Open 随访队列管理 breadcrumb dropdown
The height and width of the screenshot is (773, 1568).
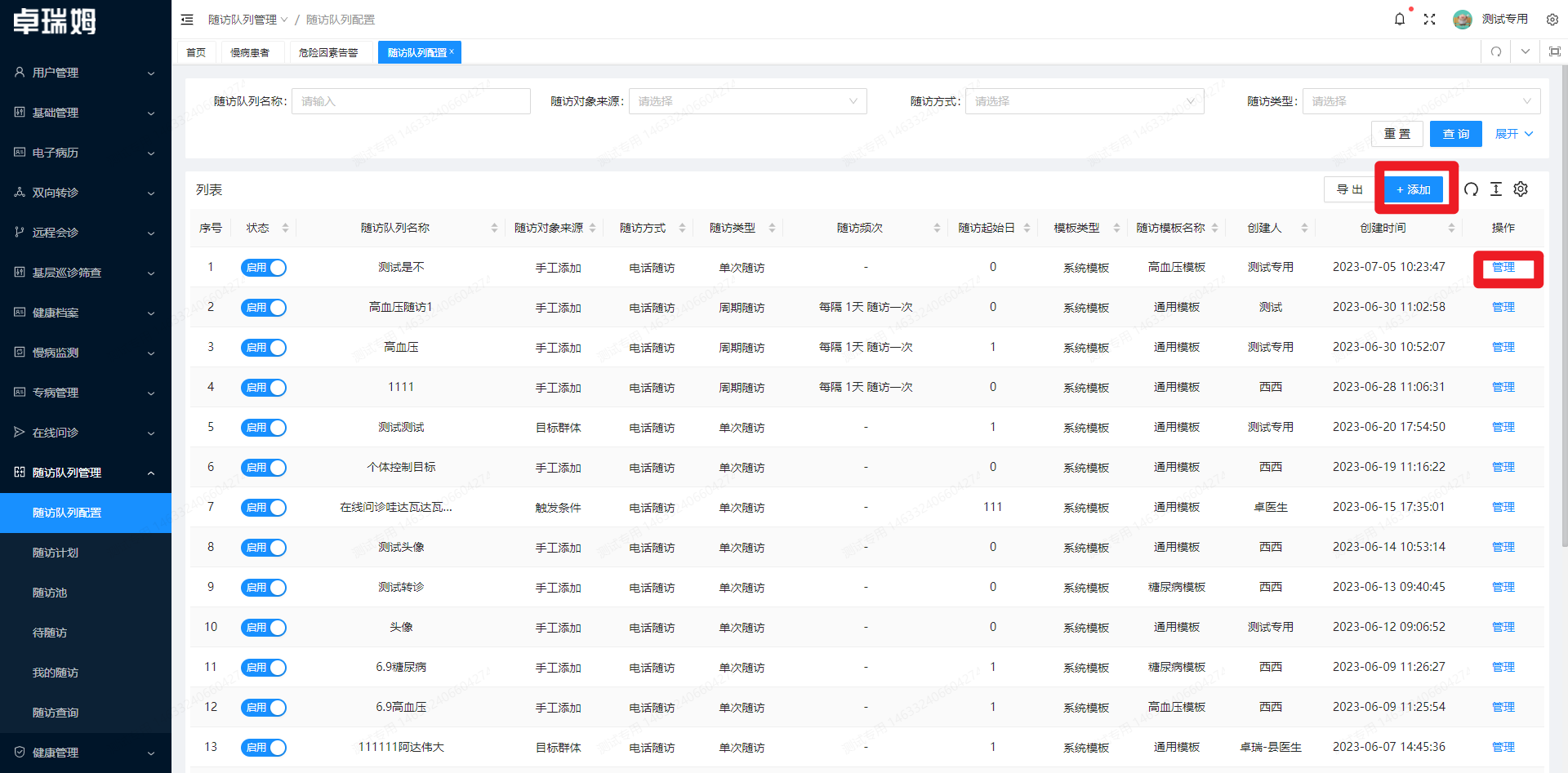[x=247, y=20]
